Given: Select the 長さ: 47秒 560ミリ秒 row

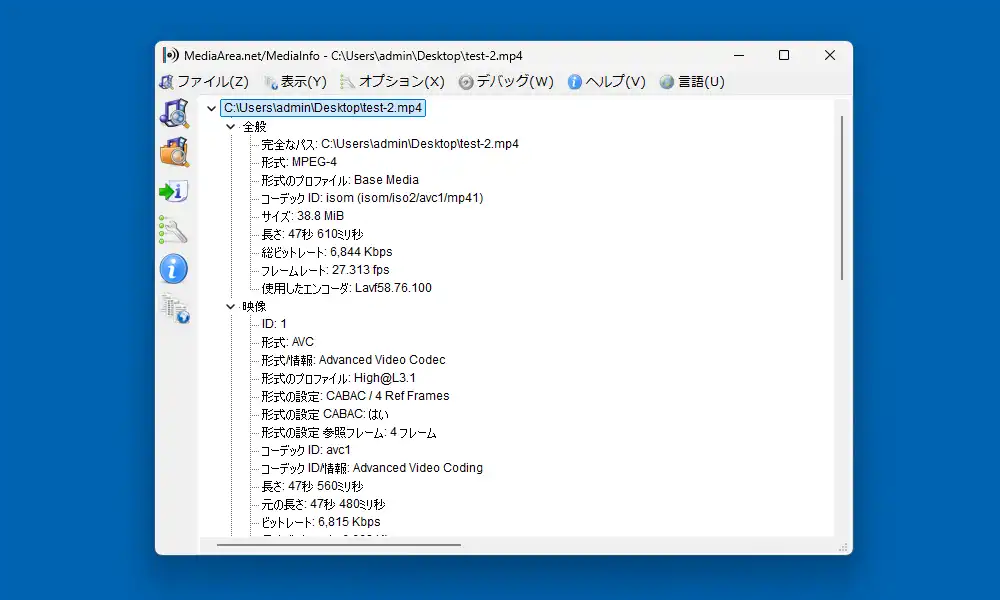Looking at the screenshot, I should pos(312,487).
